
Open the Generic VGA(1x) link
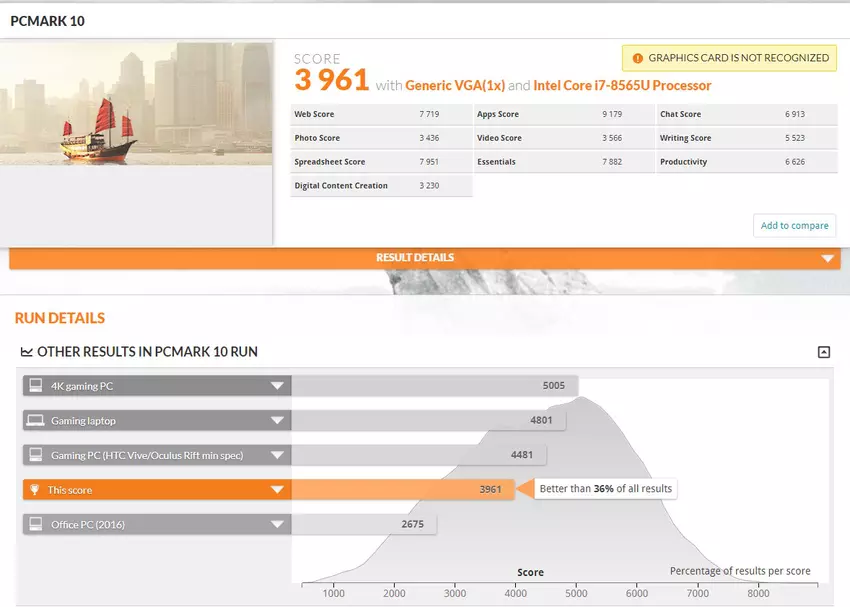point(453,85)
